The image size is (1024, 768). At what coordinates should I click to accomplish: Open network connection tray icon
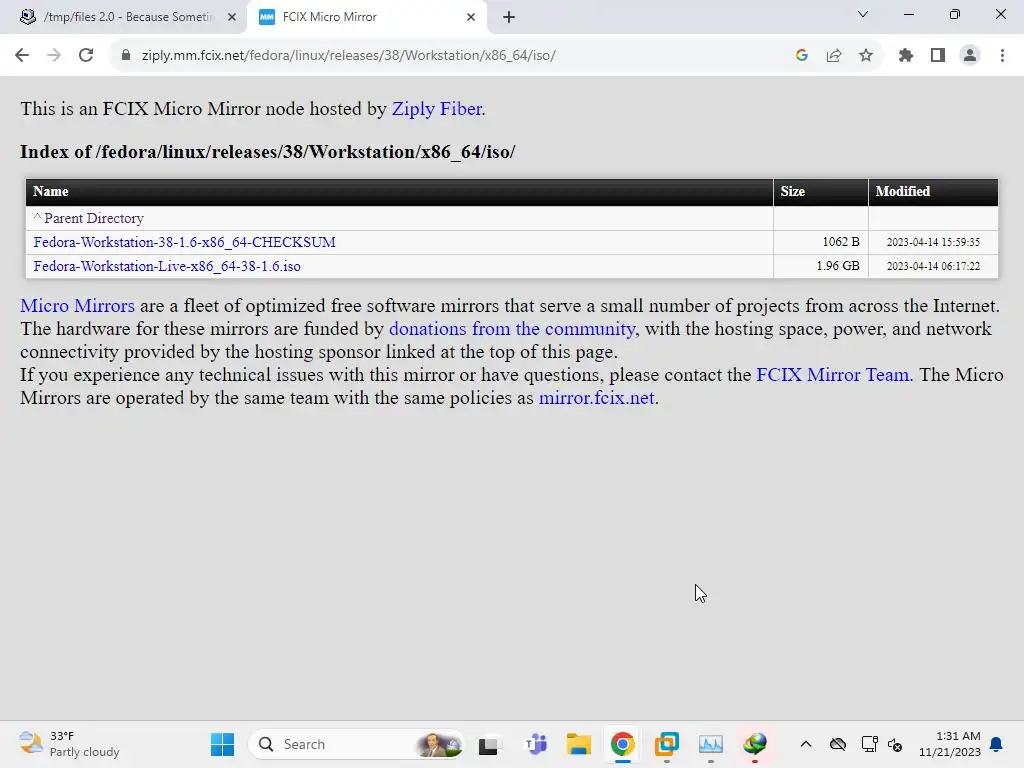click(x=869, y=744)
